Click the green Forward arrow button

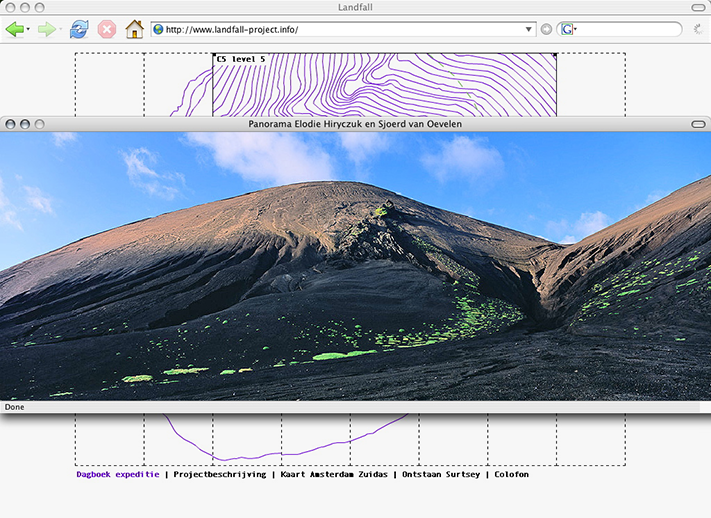46,30
